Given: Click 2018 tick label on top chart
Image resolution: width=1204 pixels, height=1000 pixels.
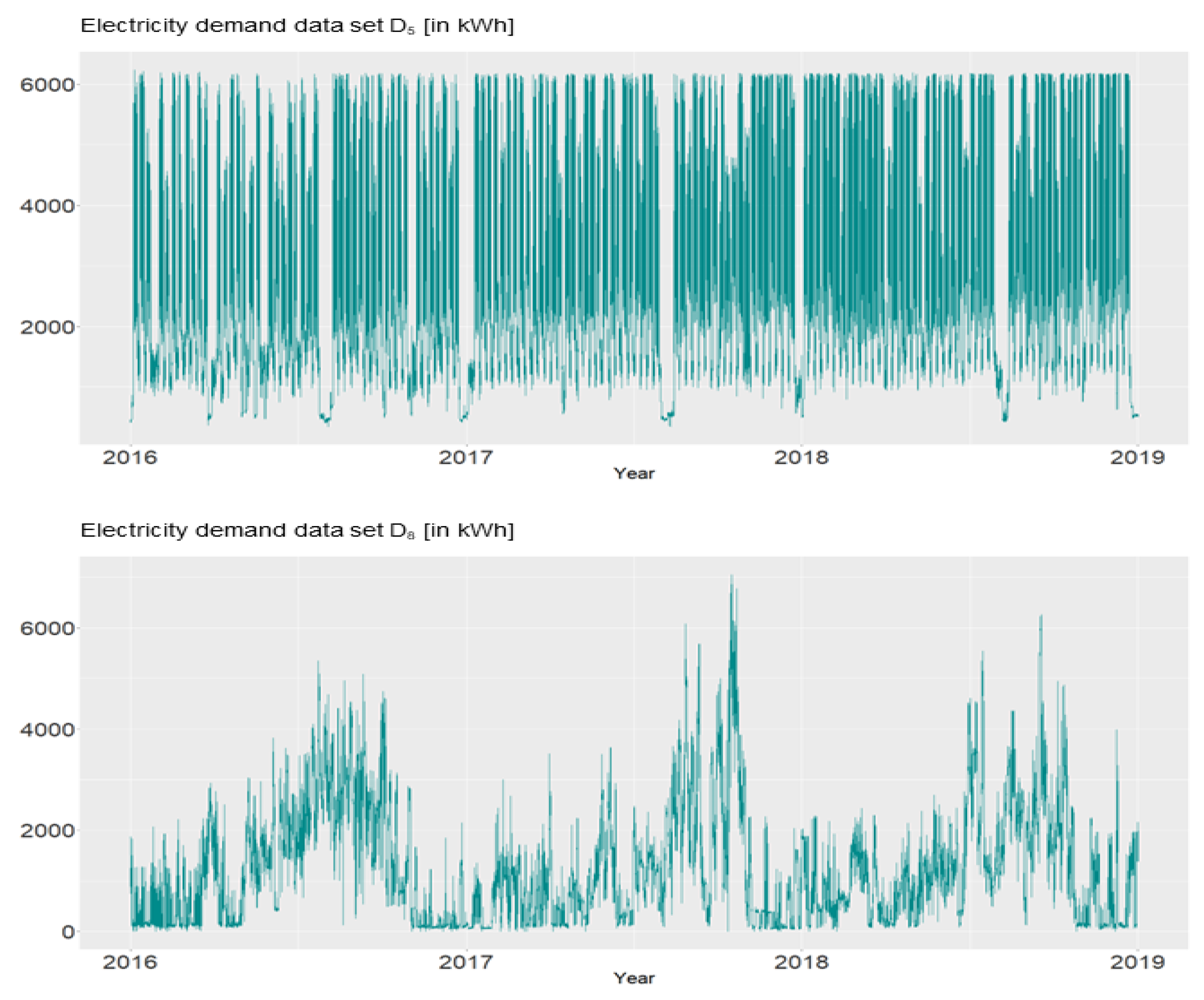Looking at the screenshot, I should (x=802, y=457).
